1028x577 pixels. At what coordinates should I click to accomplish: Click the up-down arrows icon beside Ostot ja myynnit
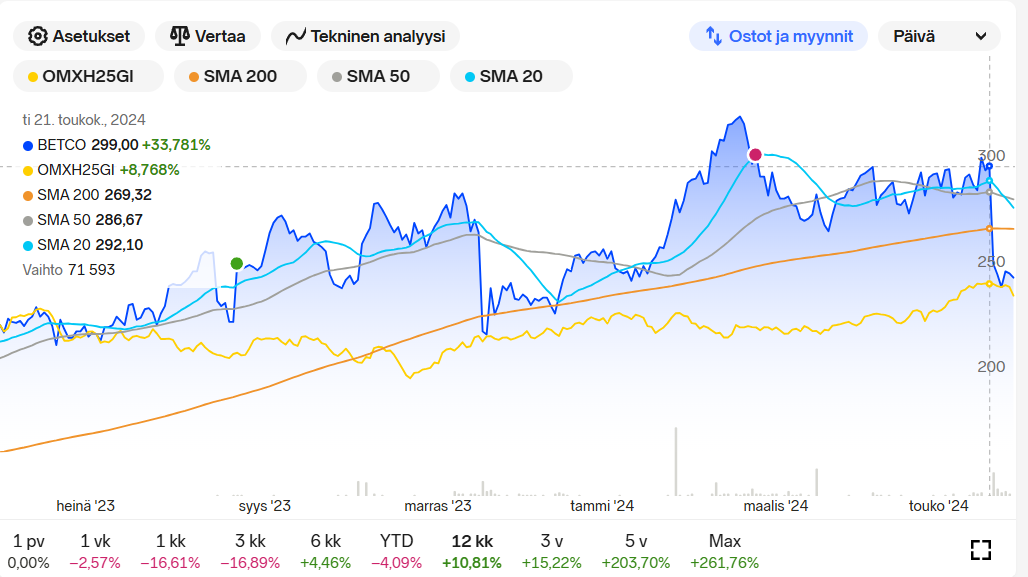pyautogui.click(x=714, y=36)
